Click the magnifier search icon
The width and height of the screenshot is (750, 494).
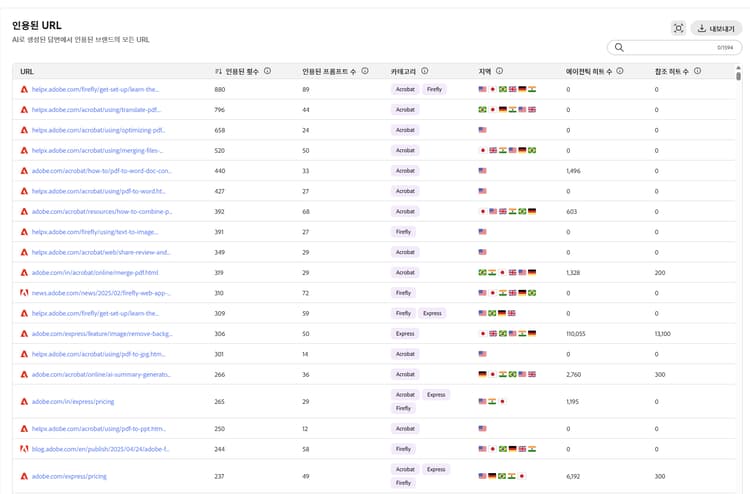tap(620, 47)
